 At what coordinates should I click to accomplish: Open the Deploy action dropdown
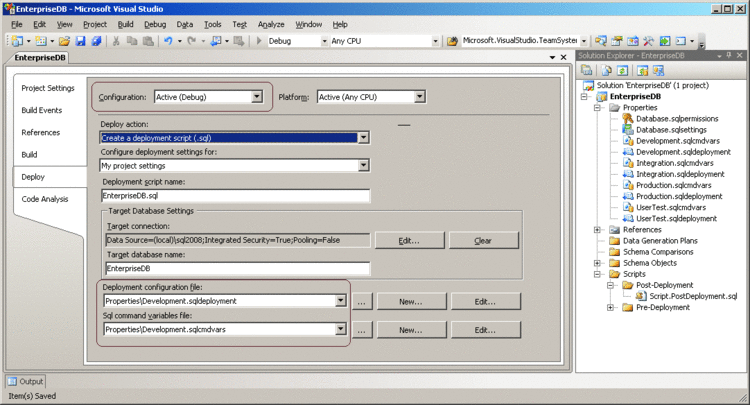pyautogui.click(x=364, y=138)
